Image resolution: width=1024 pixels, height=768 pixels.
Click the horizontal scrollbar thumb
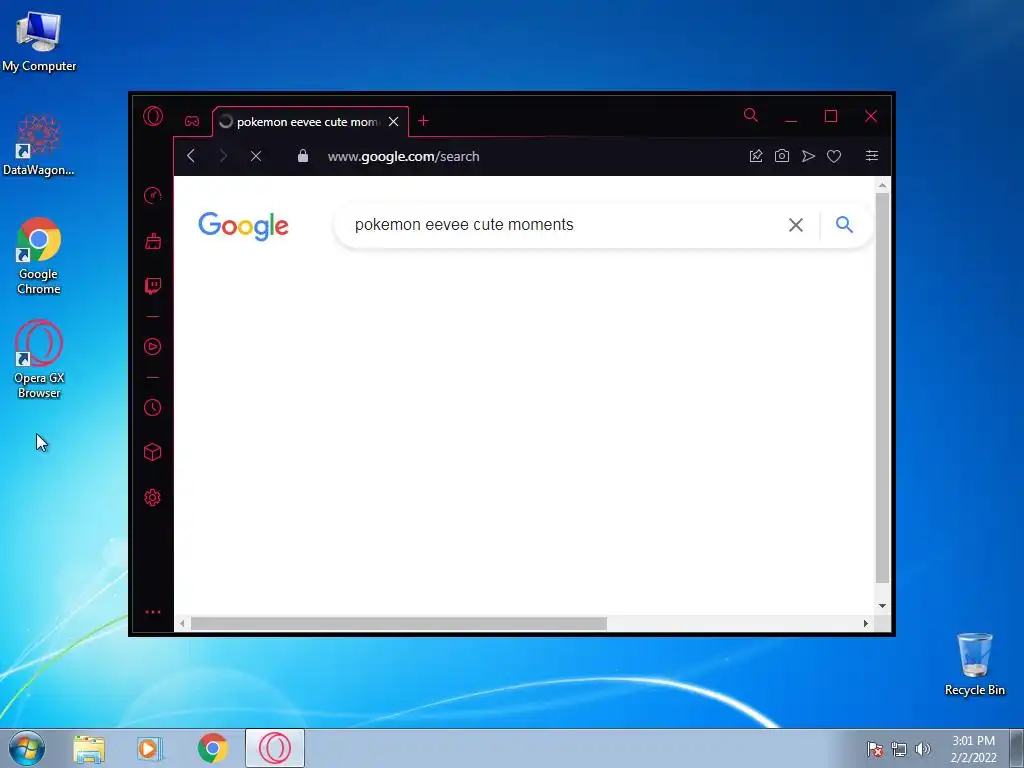(398, 624)
